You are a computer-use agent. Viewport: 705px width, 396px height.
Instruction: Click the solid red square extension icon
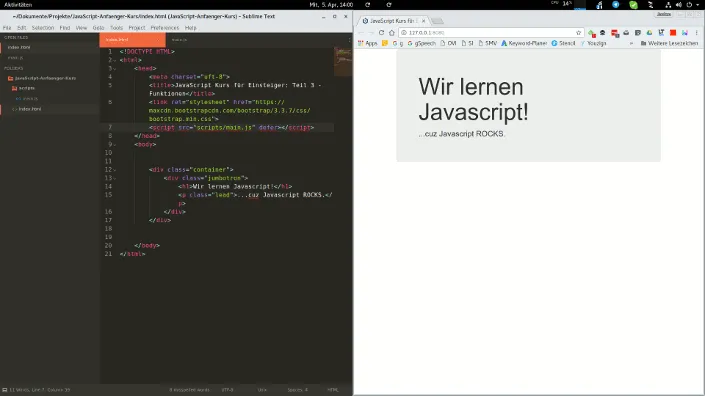pos(673,33)
